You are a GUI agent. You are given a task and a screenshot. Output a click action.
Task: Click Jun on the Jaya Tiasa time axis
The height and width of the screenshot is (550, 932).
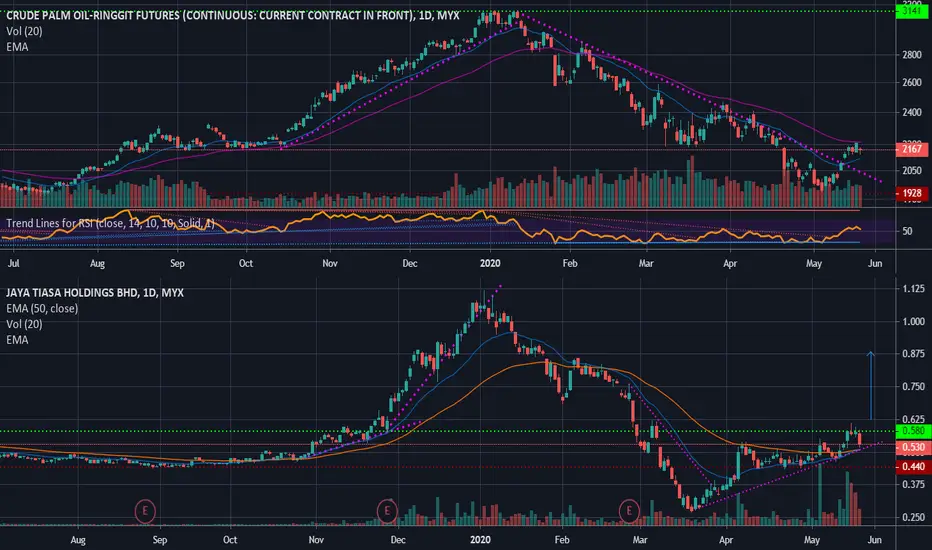pyautogui.click(x=874, y=540)
